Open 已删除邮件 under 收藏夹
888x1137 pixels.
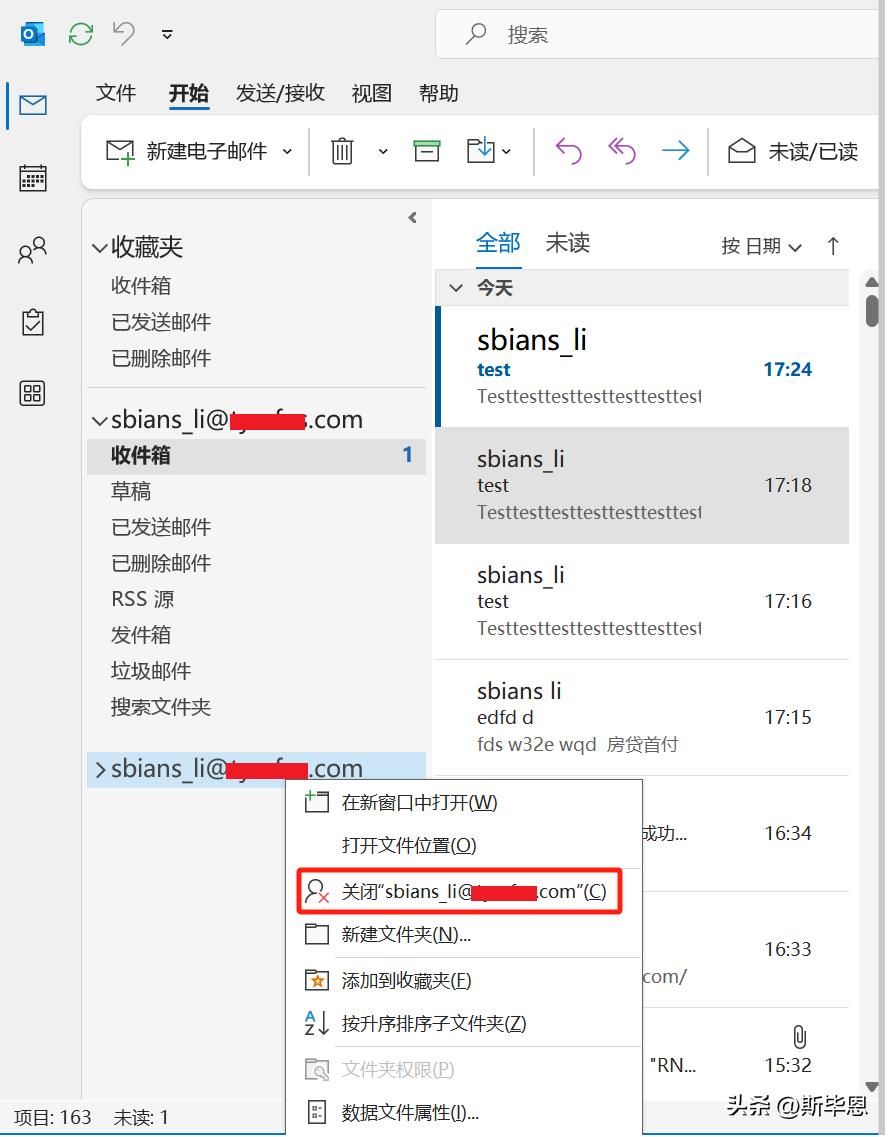(x=161, y=358)
